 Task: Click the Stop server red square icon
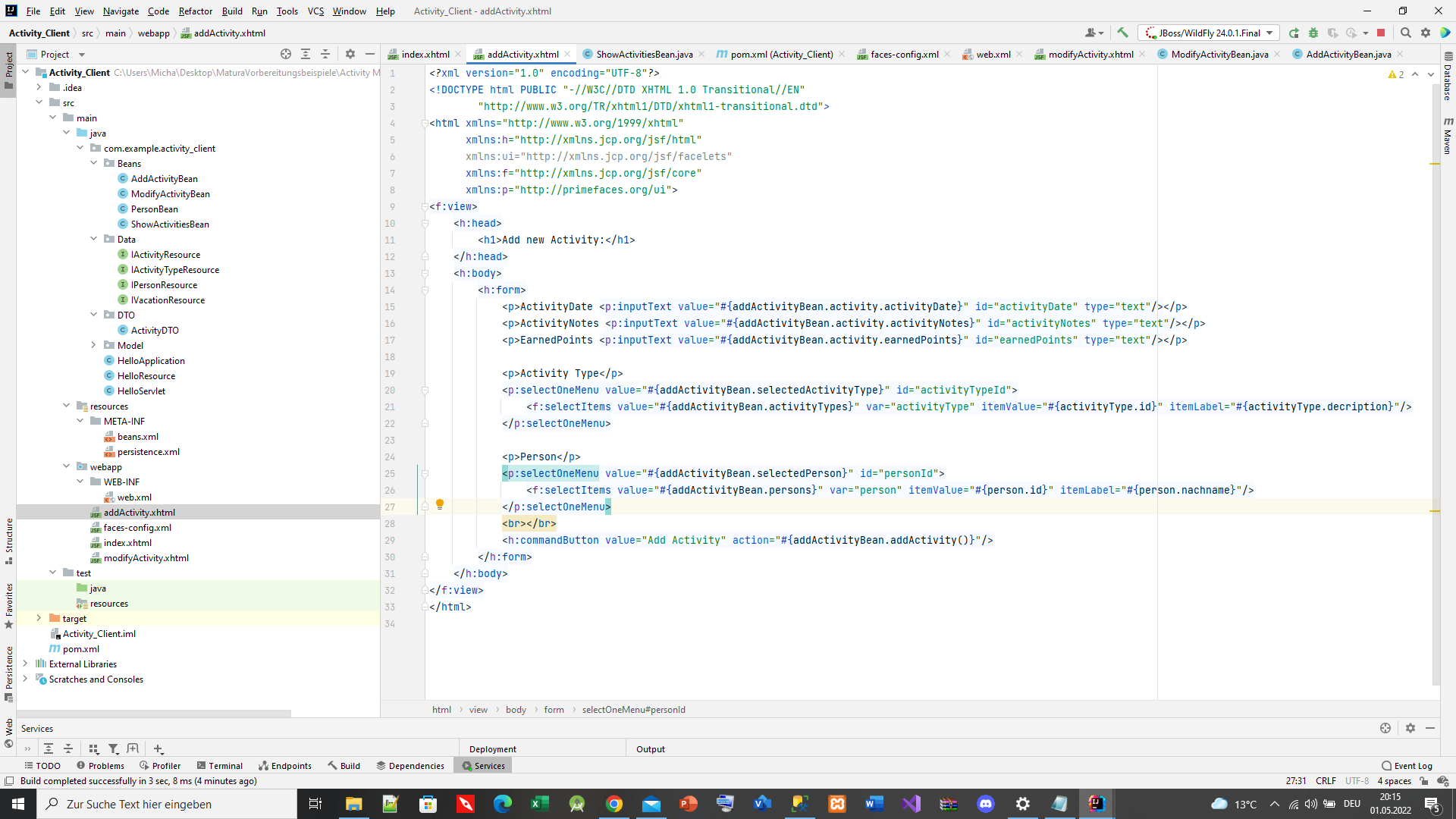[1381, 33]
